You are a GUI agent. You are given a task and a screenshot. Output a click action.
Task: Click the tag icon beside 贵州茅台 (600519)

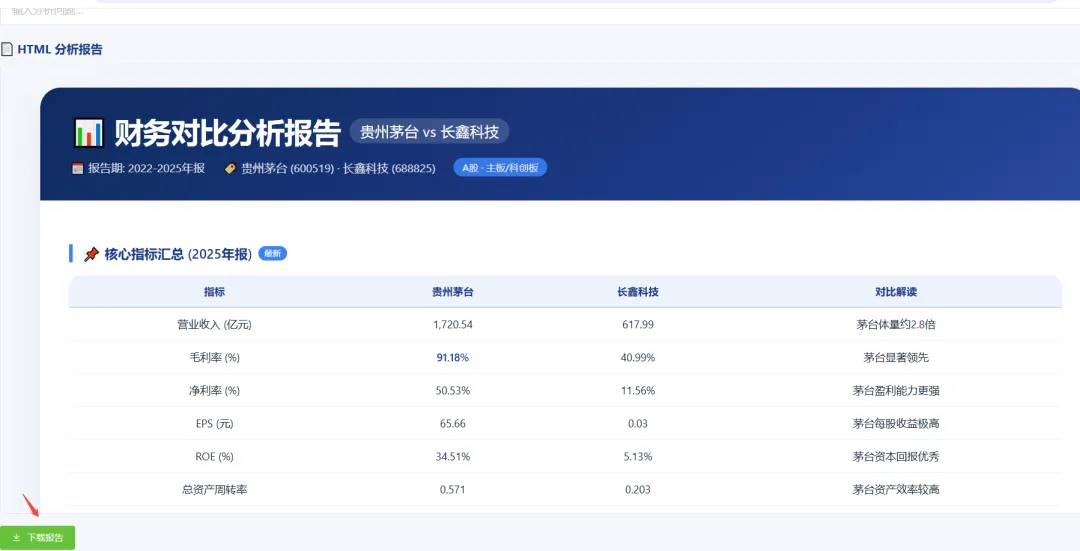point(231,169)
